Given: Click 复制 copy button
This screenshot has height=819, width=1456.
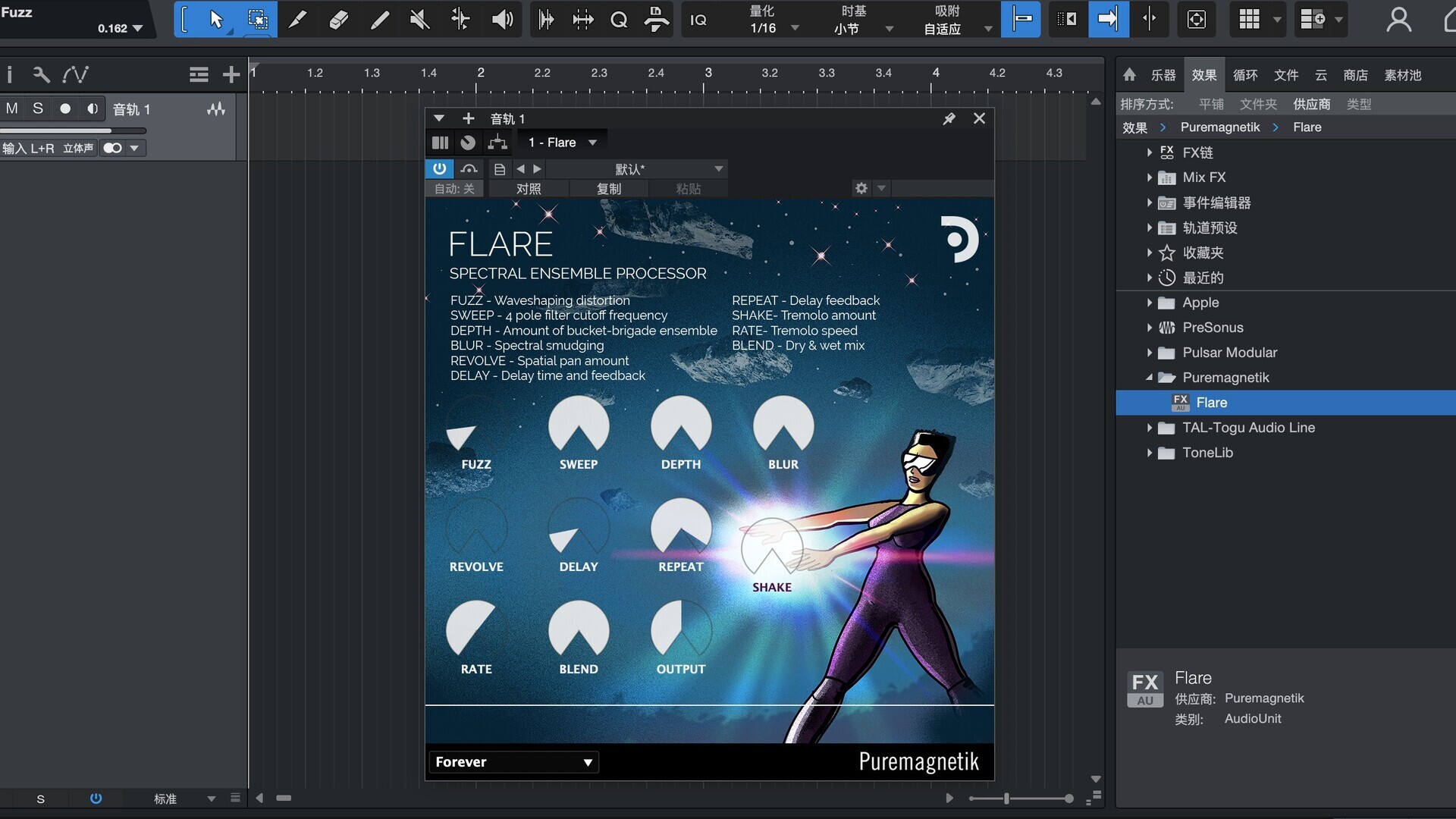Looking at the screenshot, I should [x=608, y=188].
